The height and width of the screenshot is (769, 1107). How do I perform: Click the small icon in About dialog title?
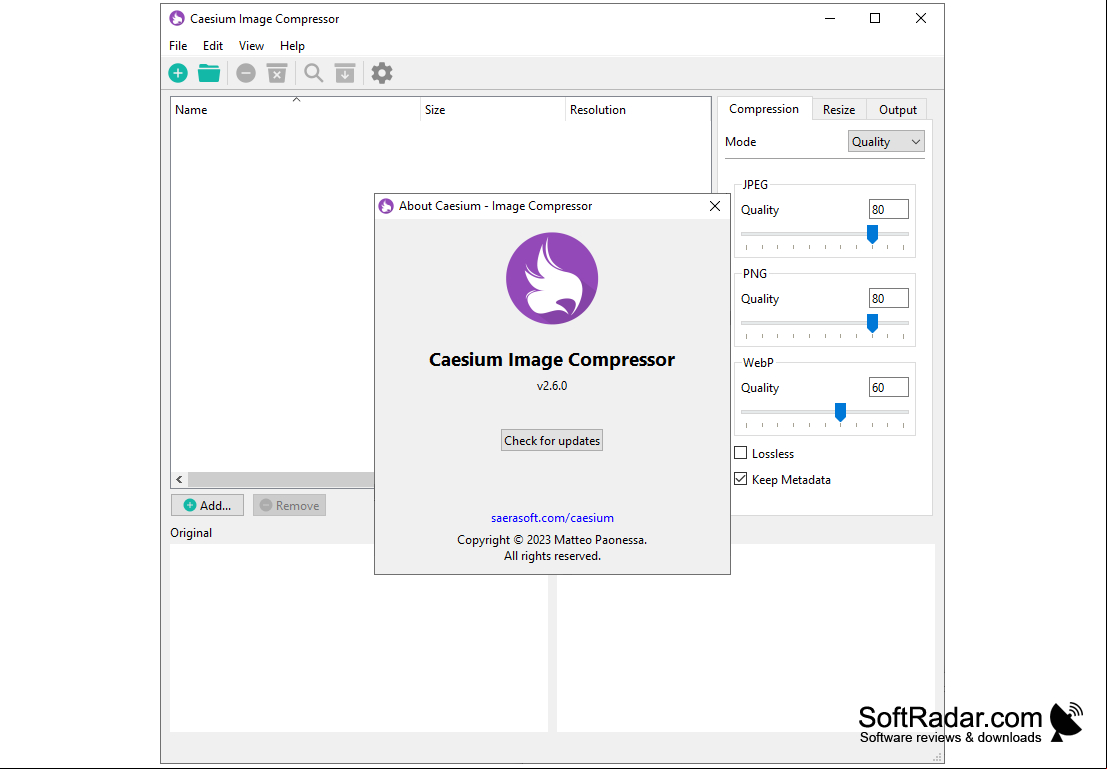[x=385, y=206]
